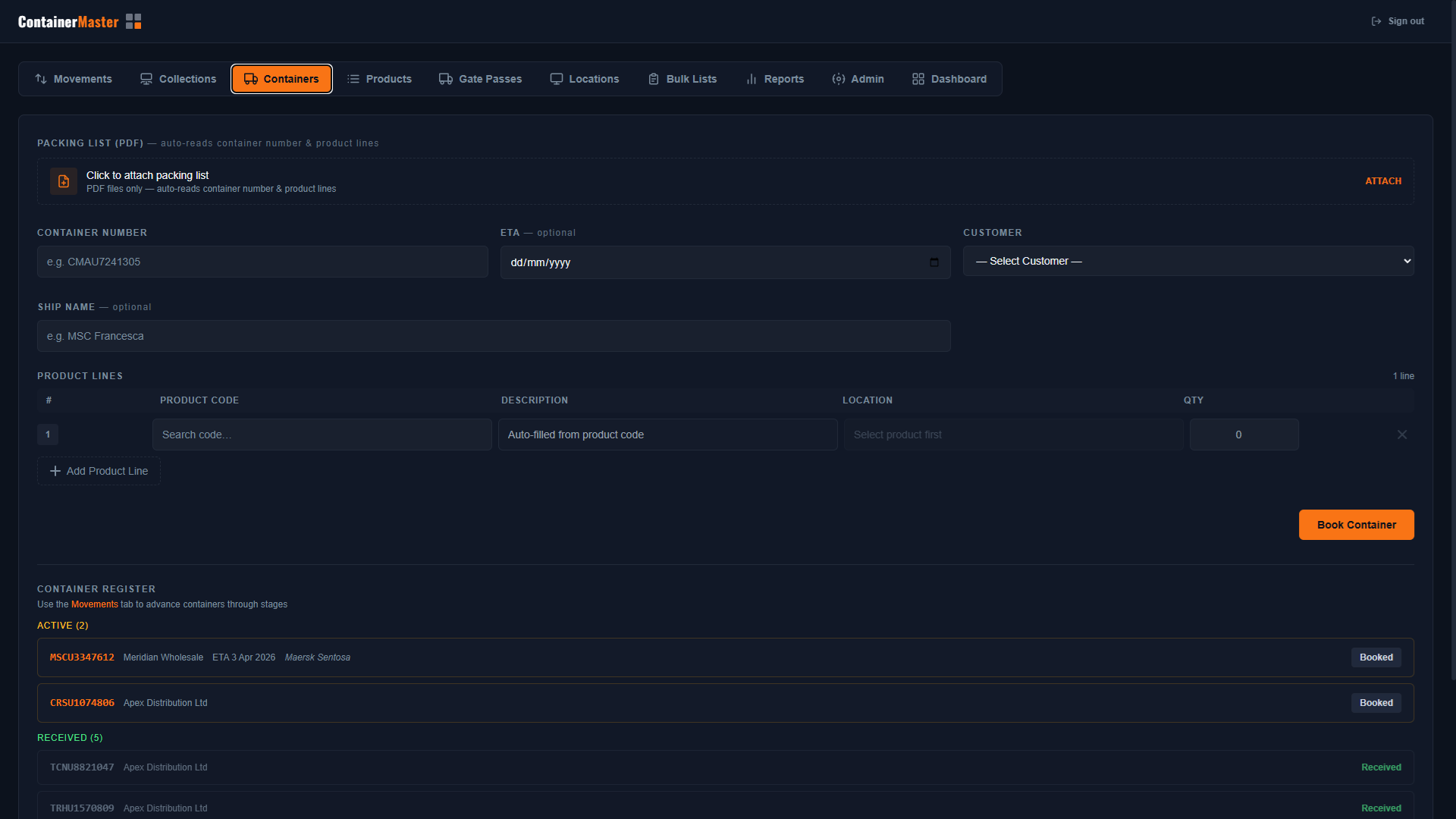This screenshot has width=1456, height=819.
Task: Click the Sign out arrow icon
Action: pyautogui.click(x=1376, y=21)
